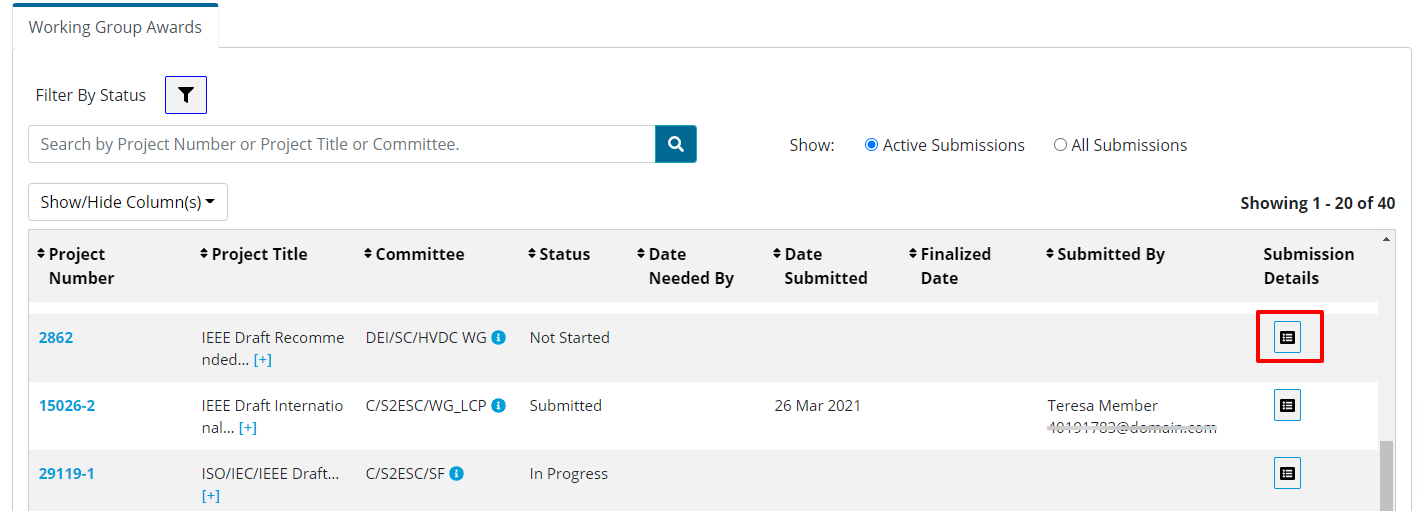The image size is (1421, 511).
Task: Click info icon next to DEI/SC/HVDC WG
Action: (x=499, y=338)
